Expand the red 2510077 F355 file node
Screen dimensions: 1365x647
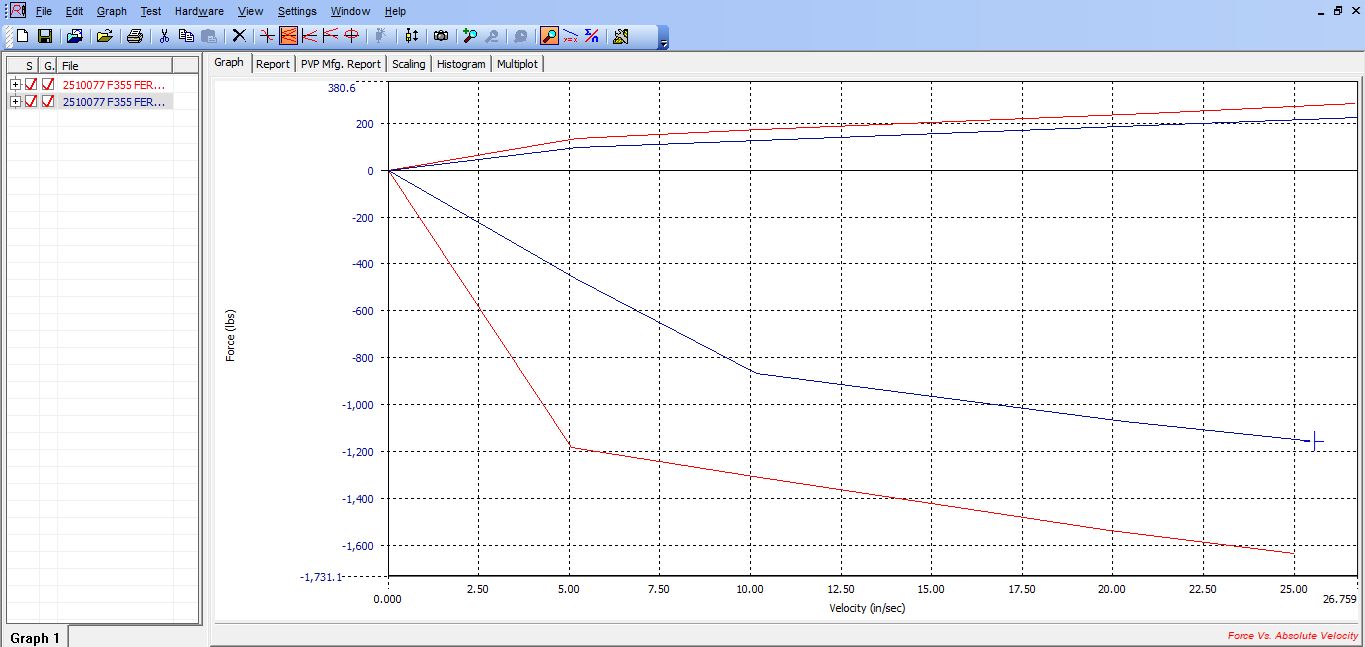(15, 85)
